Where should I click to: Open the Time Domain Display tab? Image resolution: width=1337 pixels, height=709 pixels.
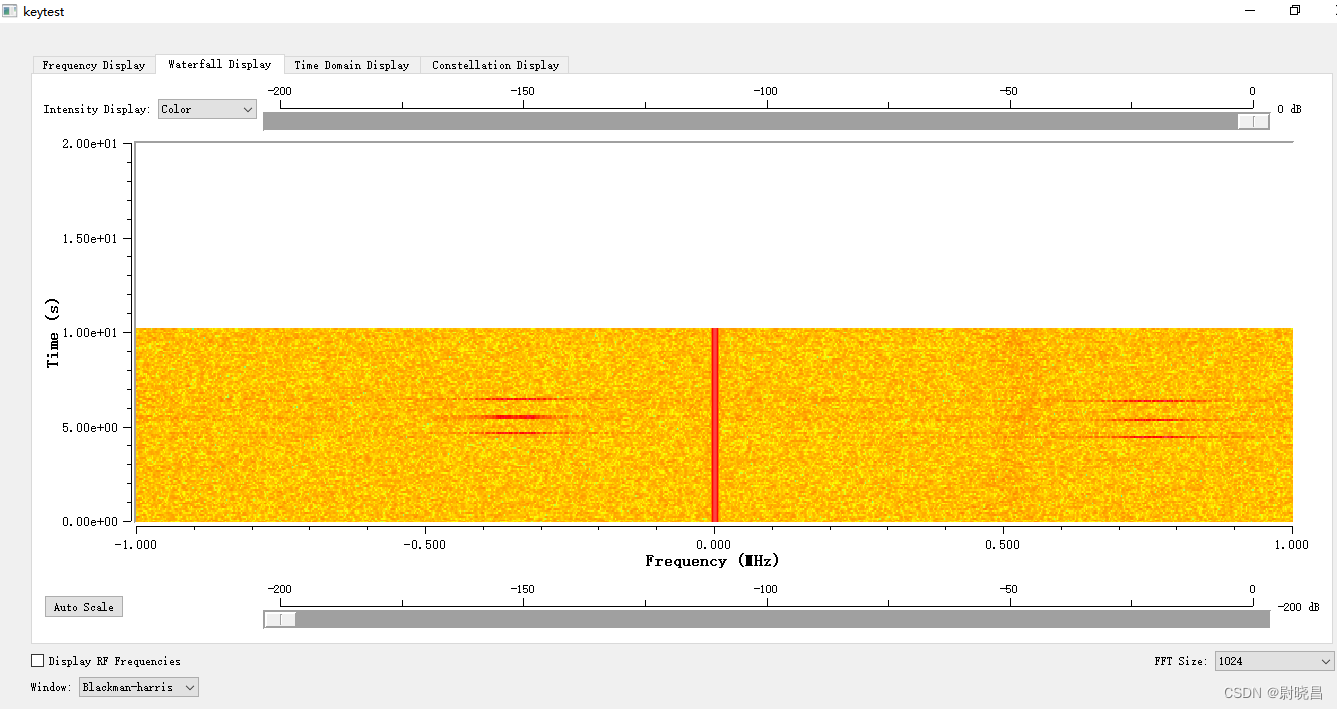352,64
